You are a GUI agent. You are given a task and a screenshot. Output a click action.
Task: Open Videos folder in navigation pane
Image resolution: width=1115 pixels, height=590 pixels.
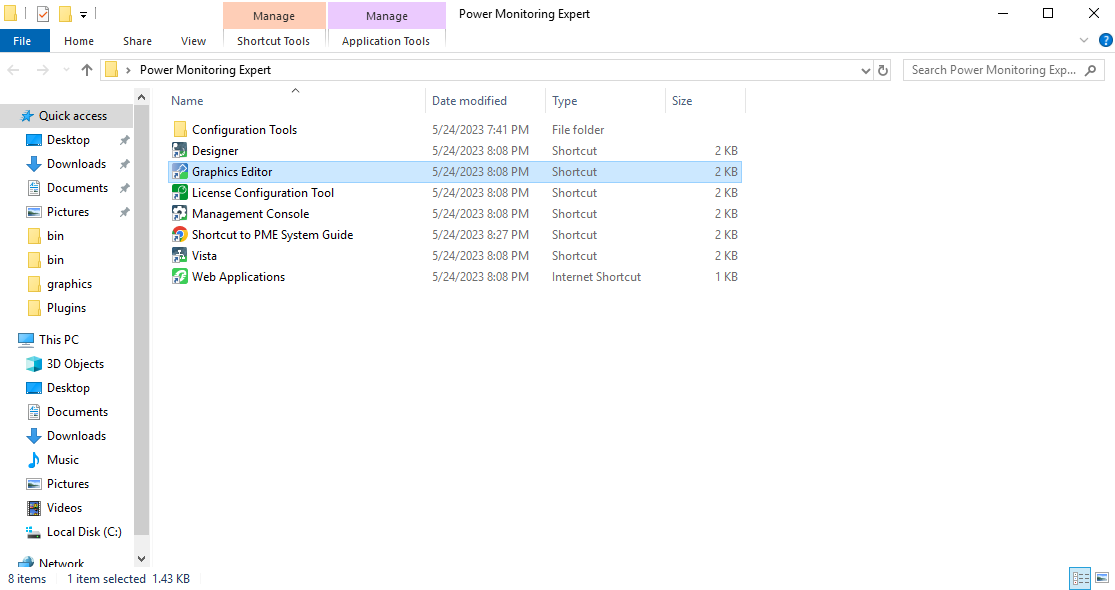pos(64,508)
